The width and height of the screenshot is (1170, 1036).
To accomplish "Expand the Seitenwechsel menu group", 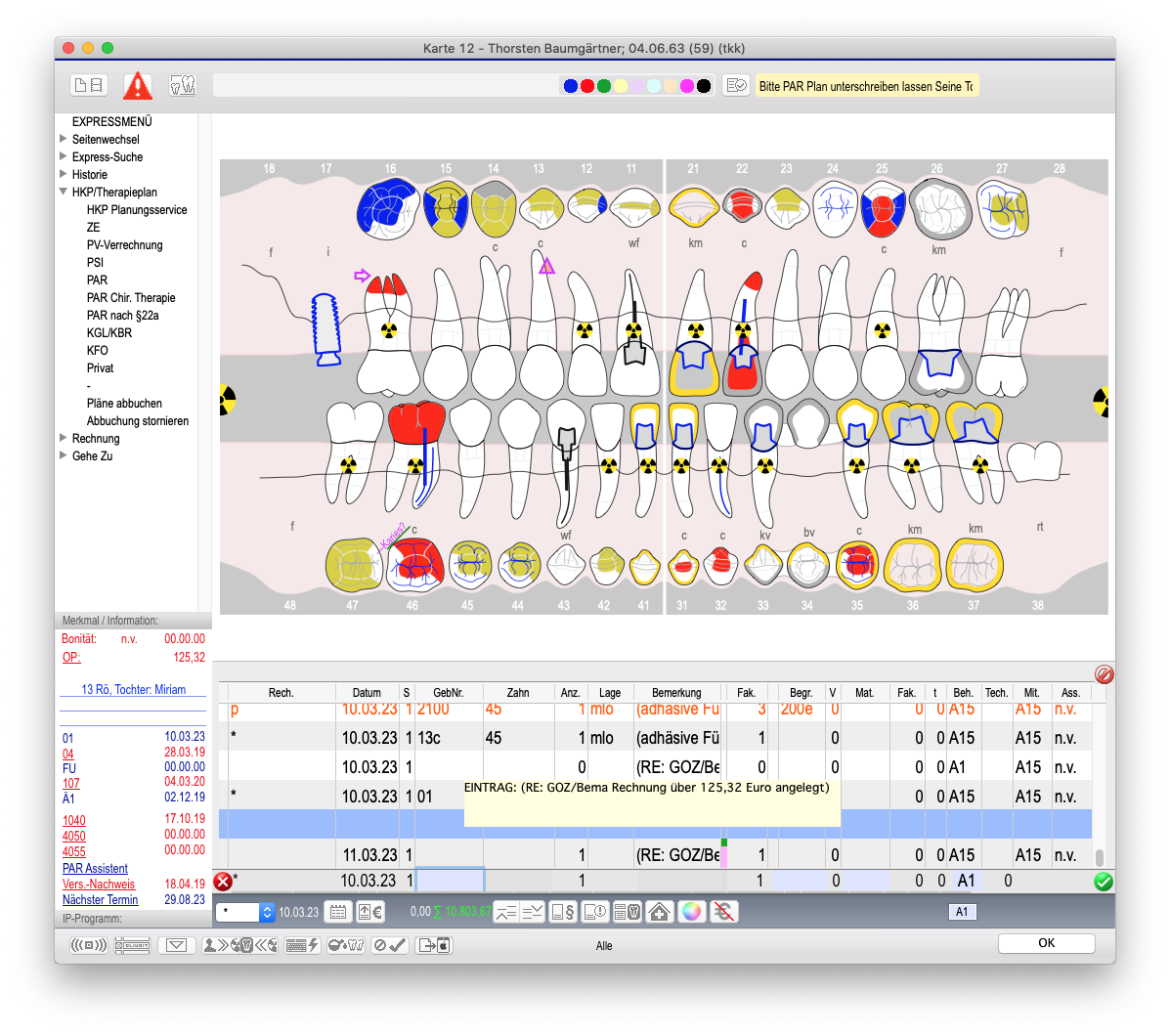I will (x=64, y=140).
